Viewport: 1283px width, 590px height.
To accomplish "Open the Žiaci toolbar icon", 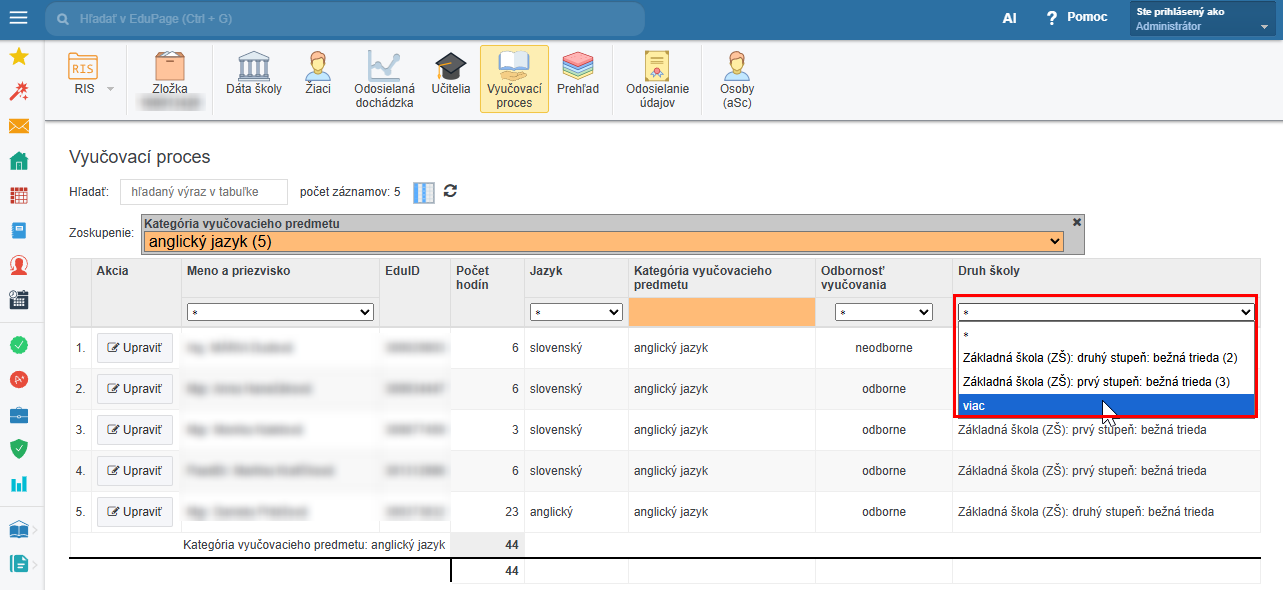I will 318,74.
